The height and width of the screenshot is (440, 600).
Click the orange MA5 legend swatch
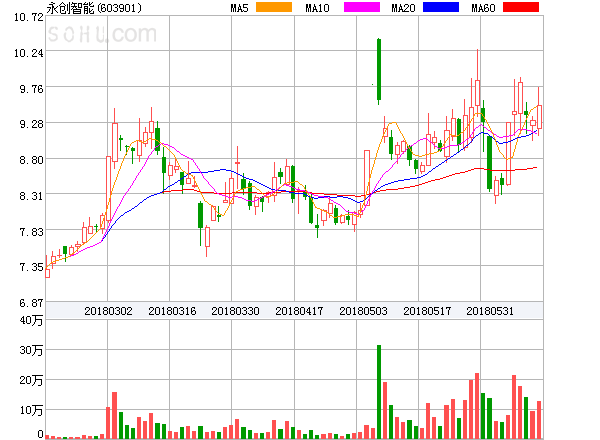click(274, 7)
